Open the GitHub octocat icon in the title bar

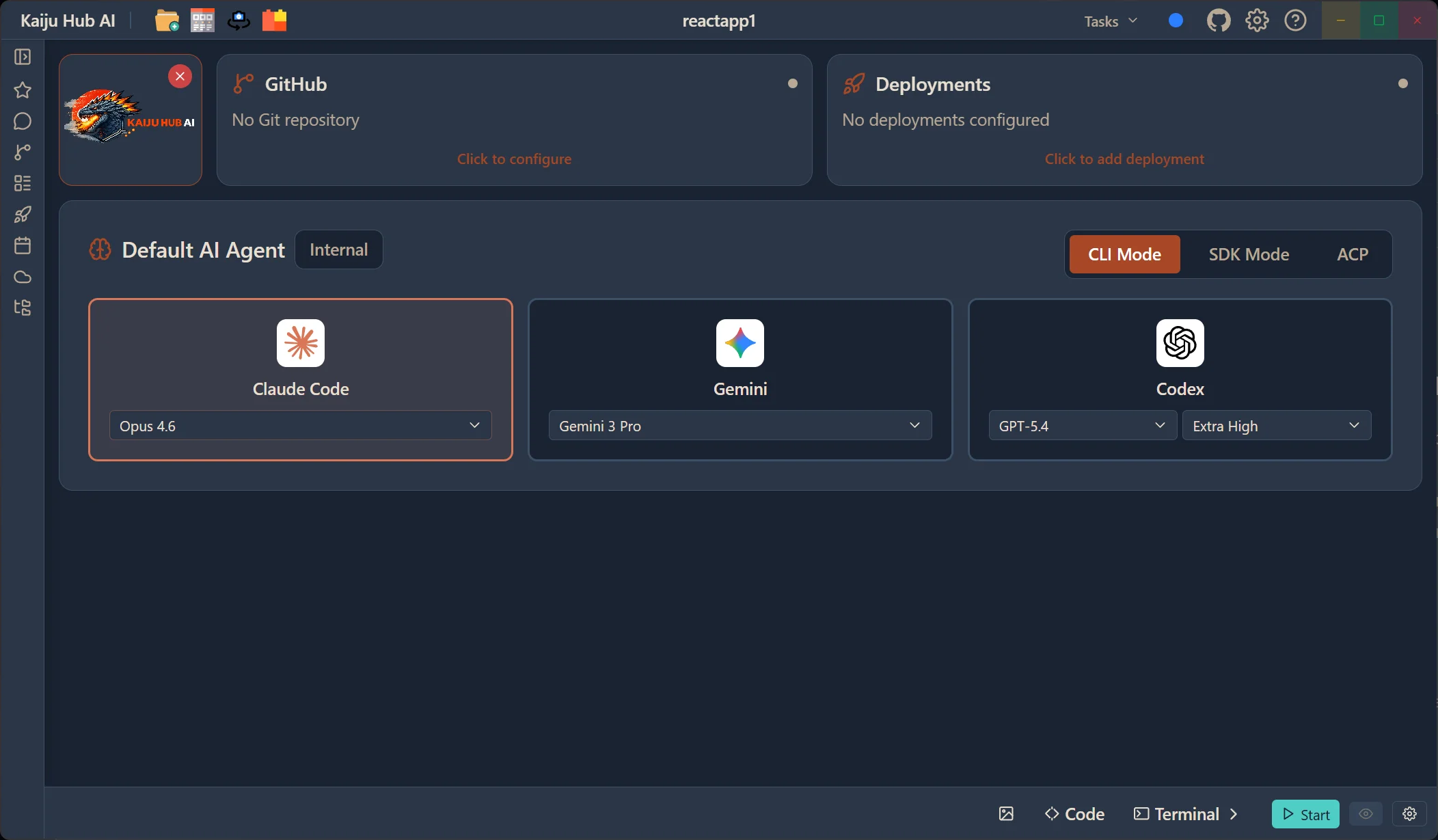point(1219,21)
